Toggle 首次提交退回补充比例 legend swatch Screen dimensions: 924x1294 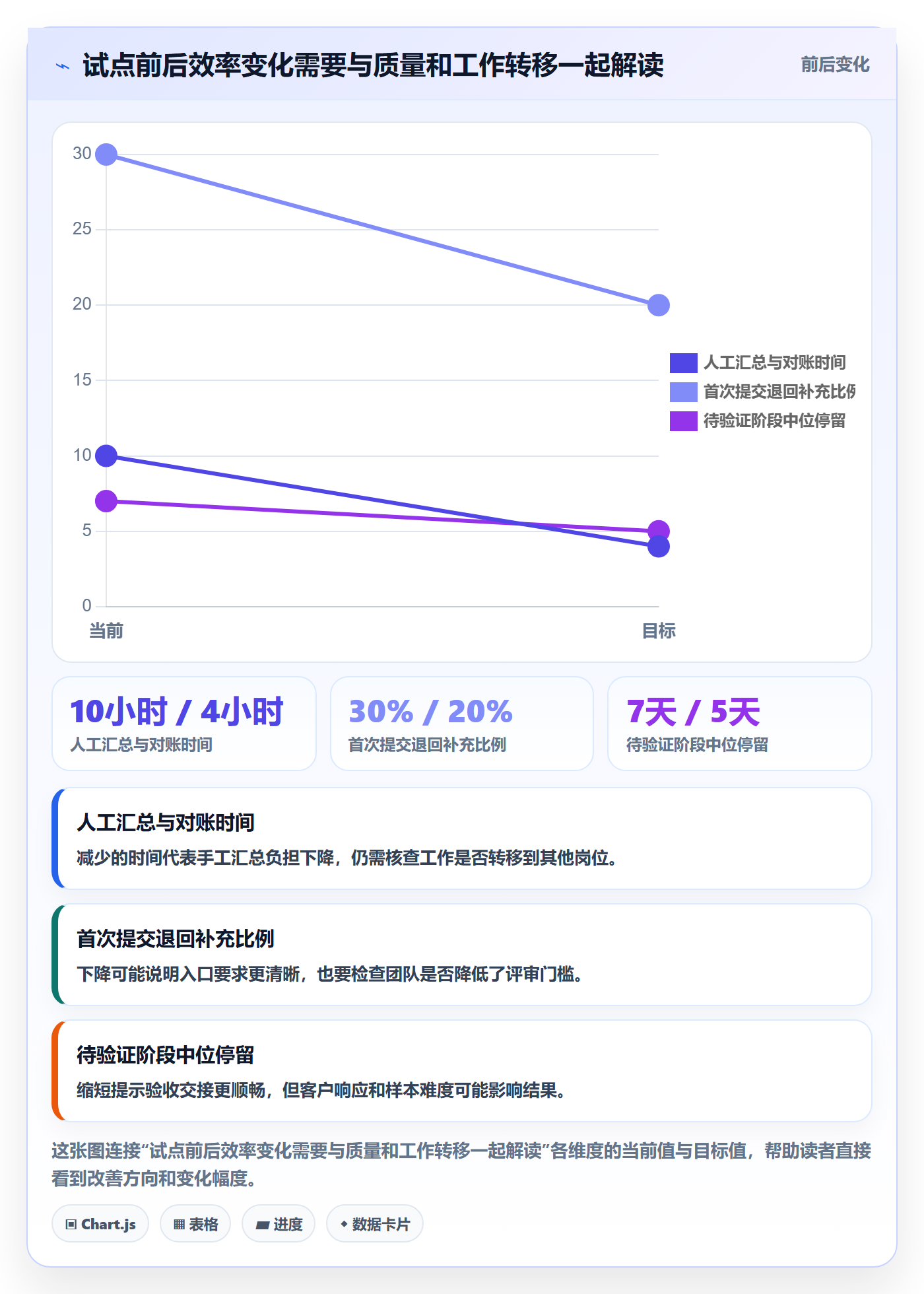(x=683, y=392)
